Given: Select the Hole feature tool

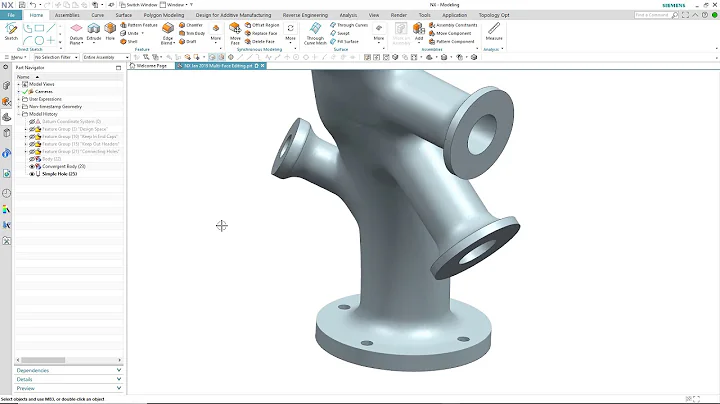Looking at the screenshot, I should click(x=110, y=32).
